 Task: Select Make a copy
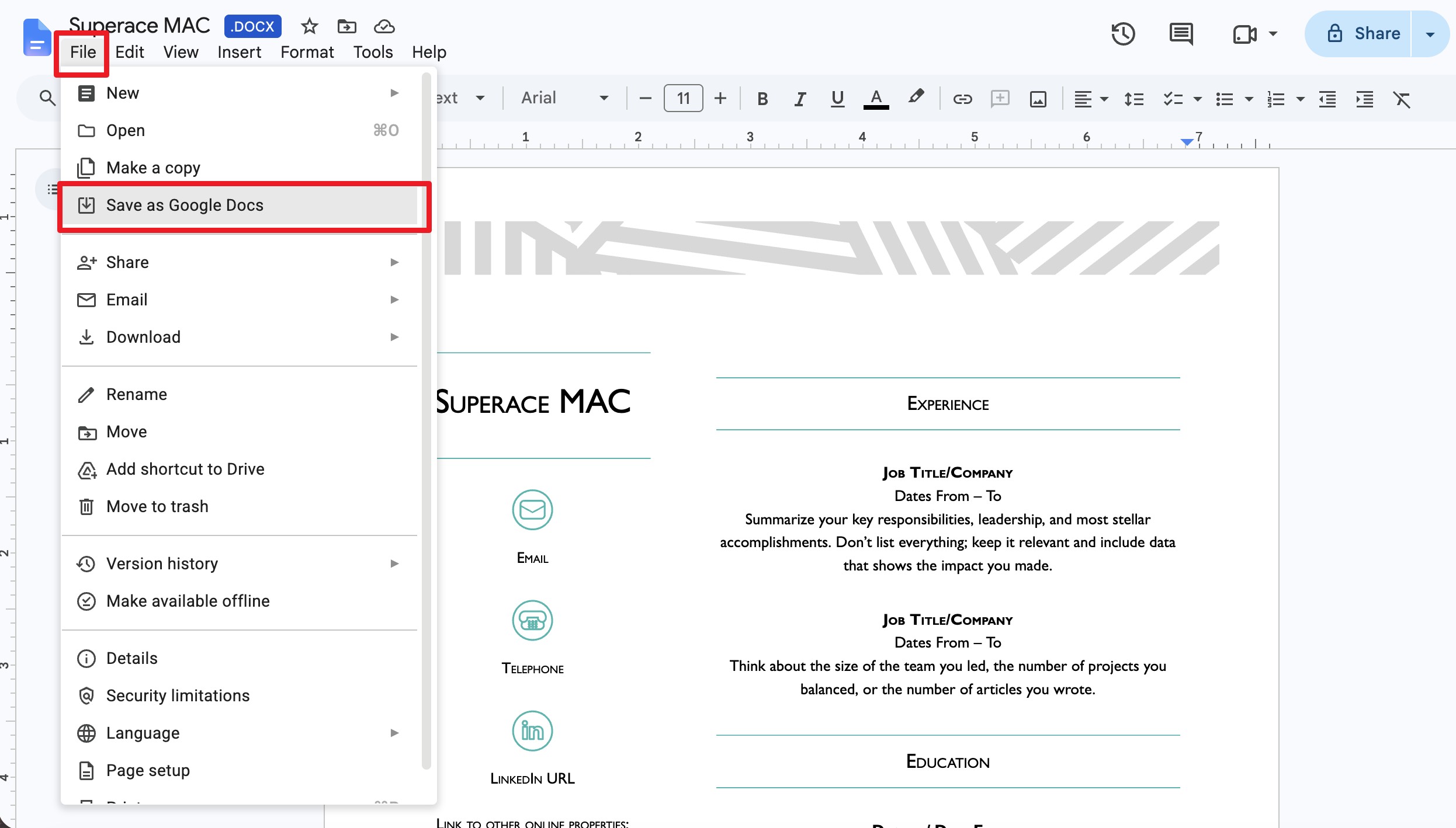(x=240, y=168)
